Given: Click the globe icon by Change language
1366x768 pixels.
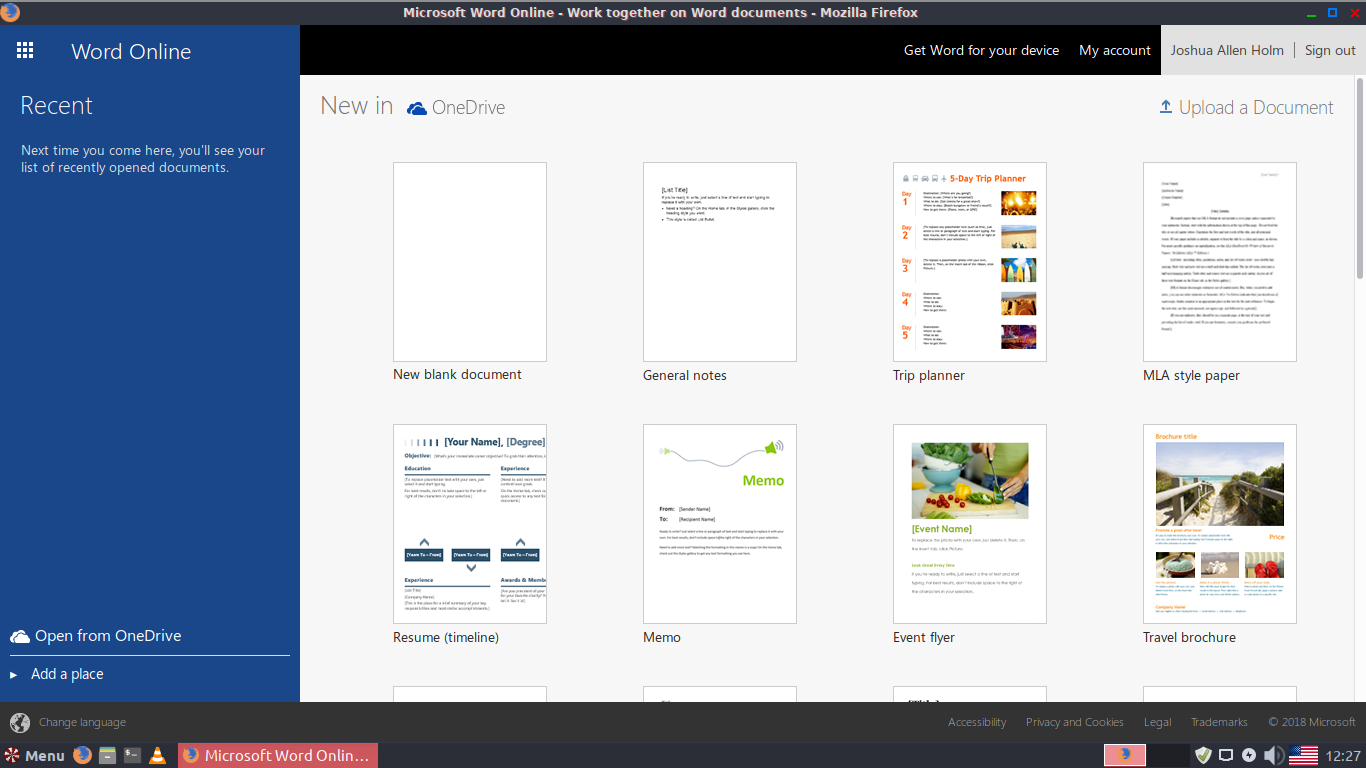Looking at the screenshot, I should tap(20, 722).
